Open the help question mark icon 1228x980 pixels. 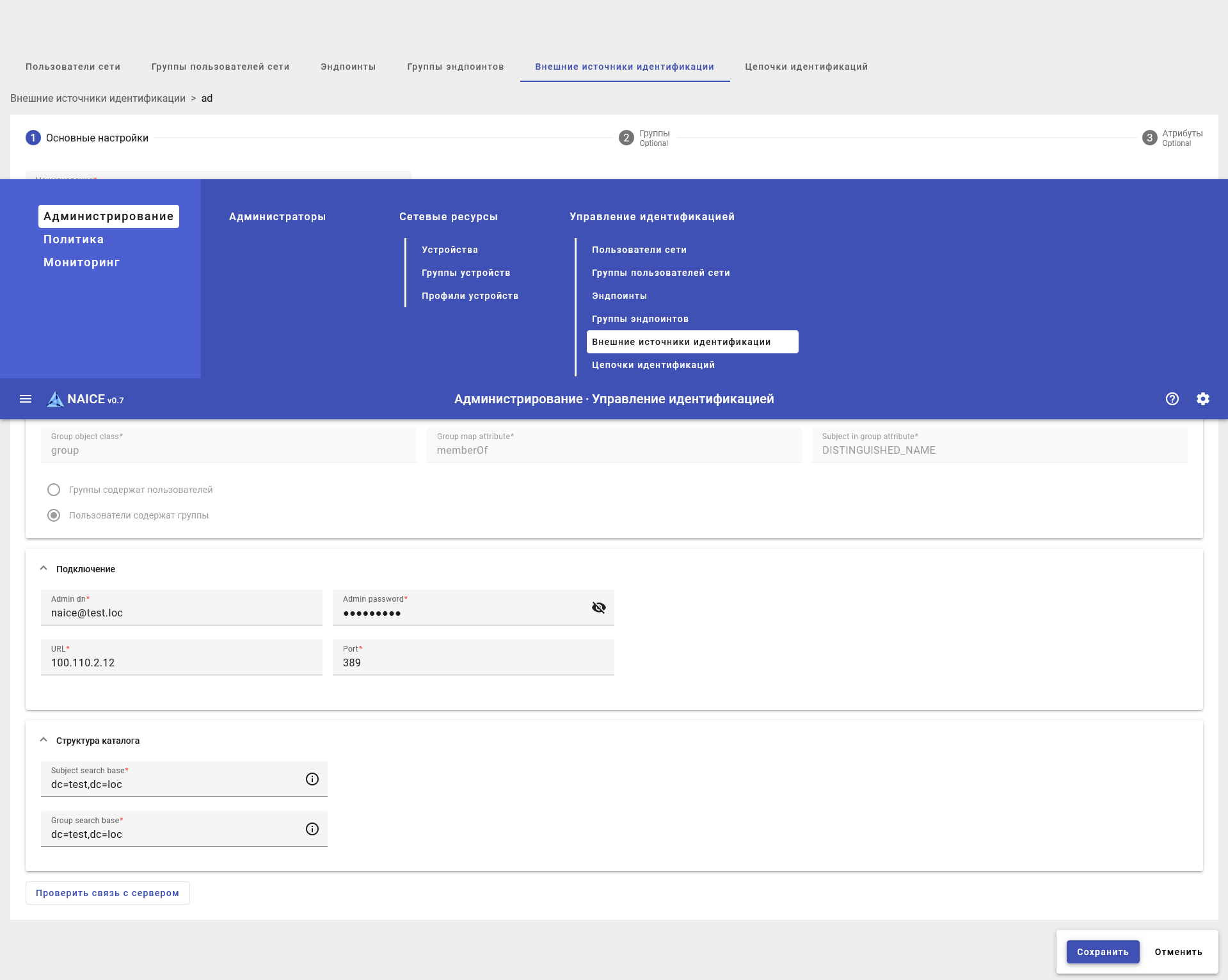[x=1172, y=399]
